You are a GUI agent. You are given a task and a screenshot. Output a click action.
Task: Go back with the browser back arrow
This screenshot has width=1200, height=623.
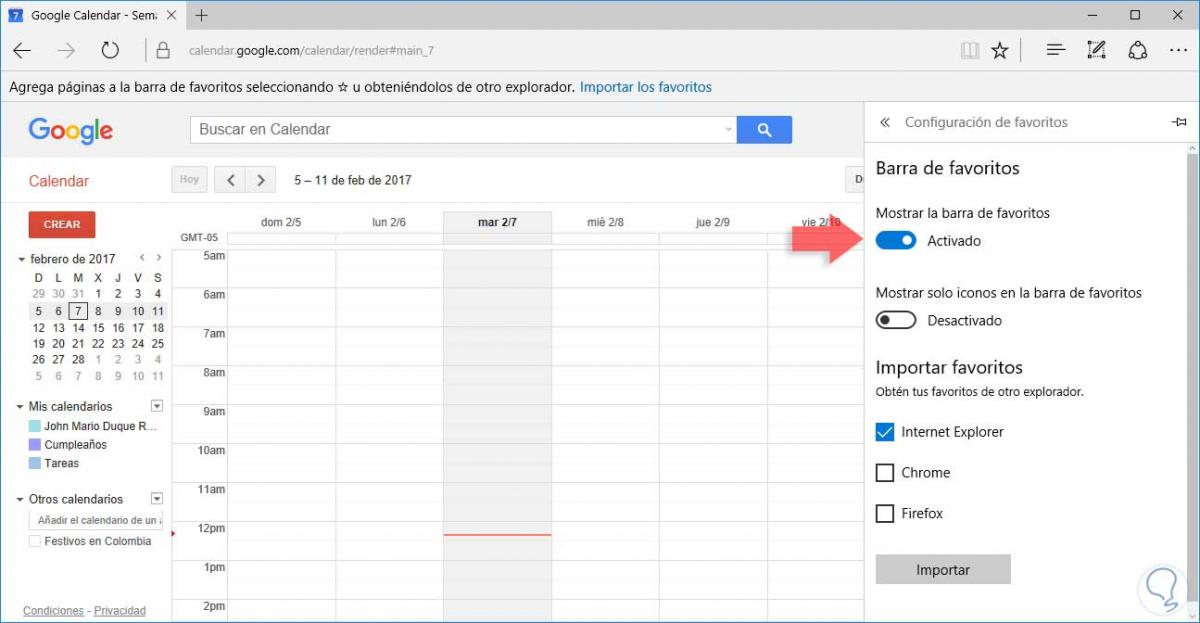[22, 50]
